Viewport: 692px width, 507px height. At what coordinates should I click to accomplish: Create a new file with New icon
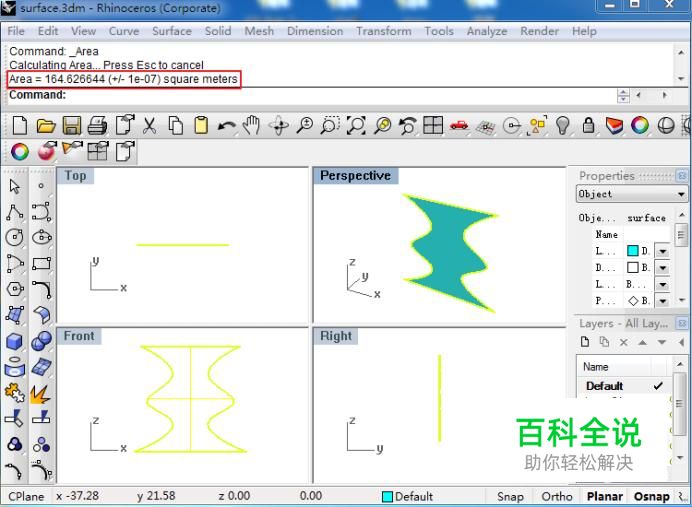[19, 126]
